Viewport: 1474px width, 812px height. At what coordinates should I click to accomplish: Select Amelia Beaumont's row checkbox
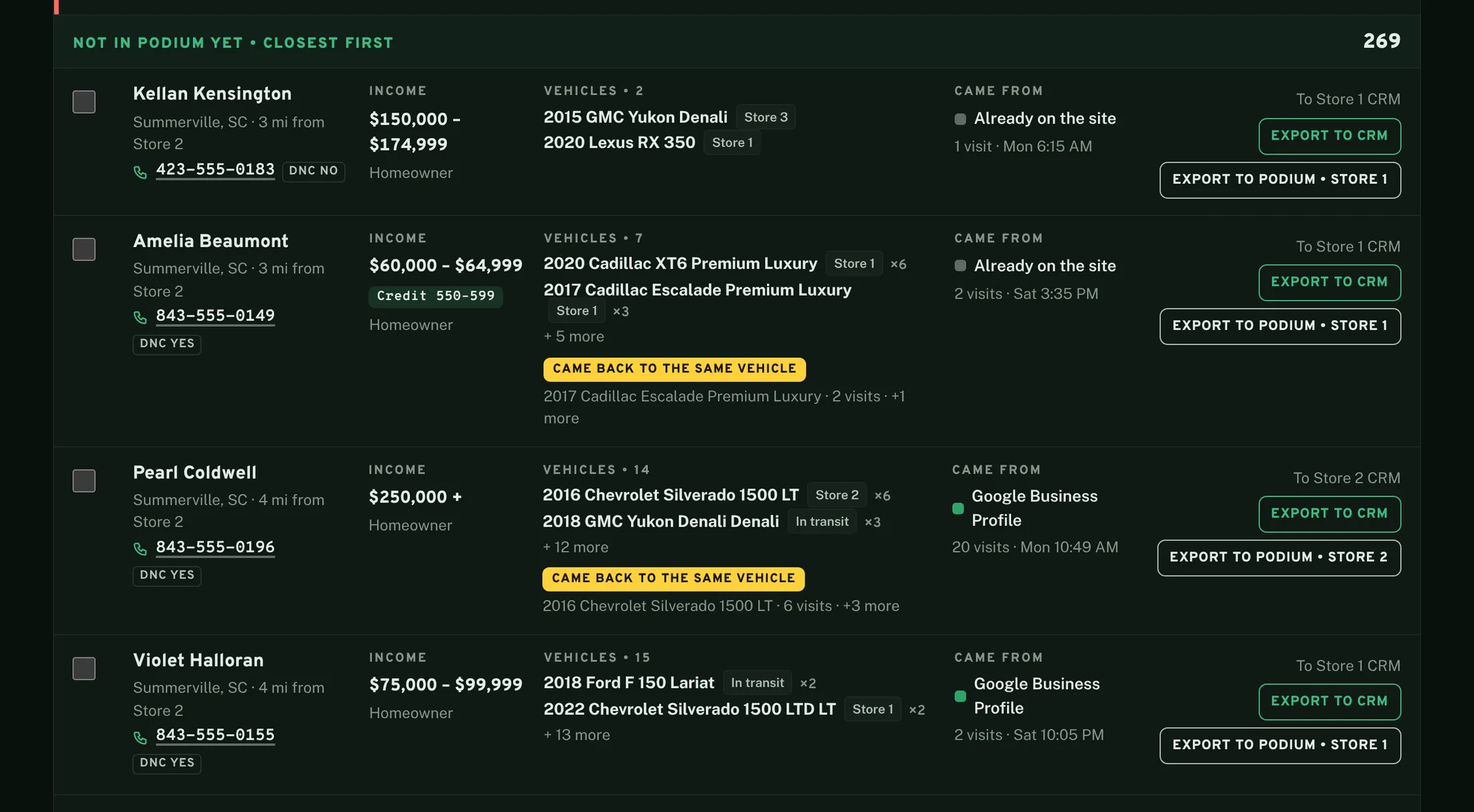click(84, 249)
